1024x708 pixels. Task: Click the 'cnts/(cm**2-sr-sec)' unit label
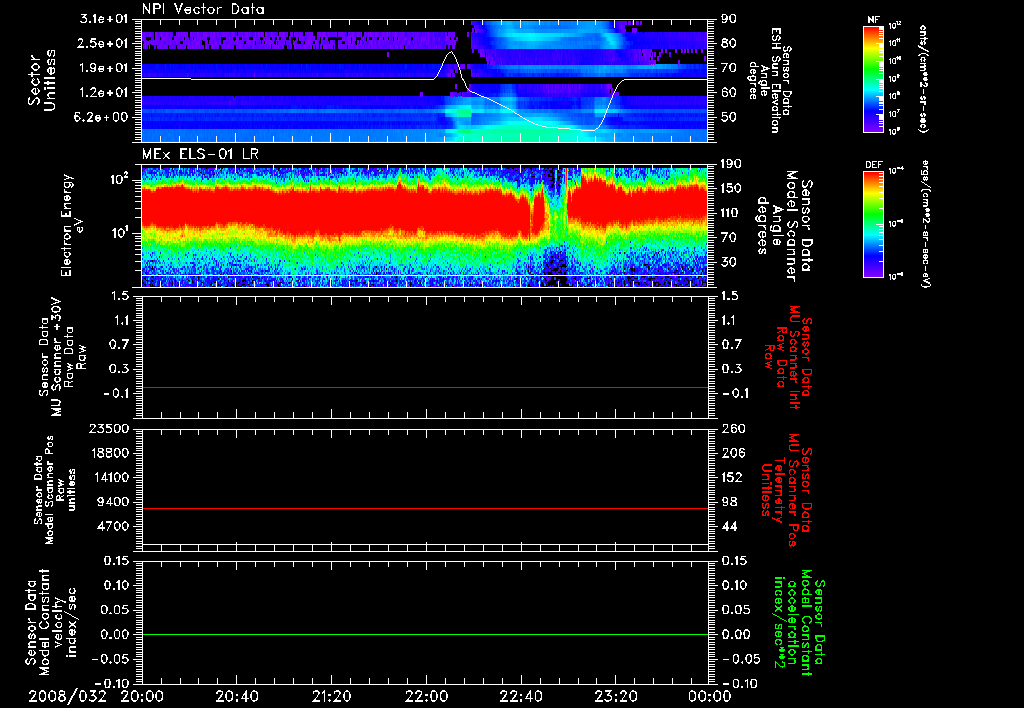[x=922, y=78]
